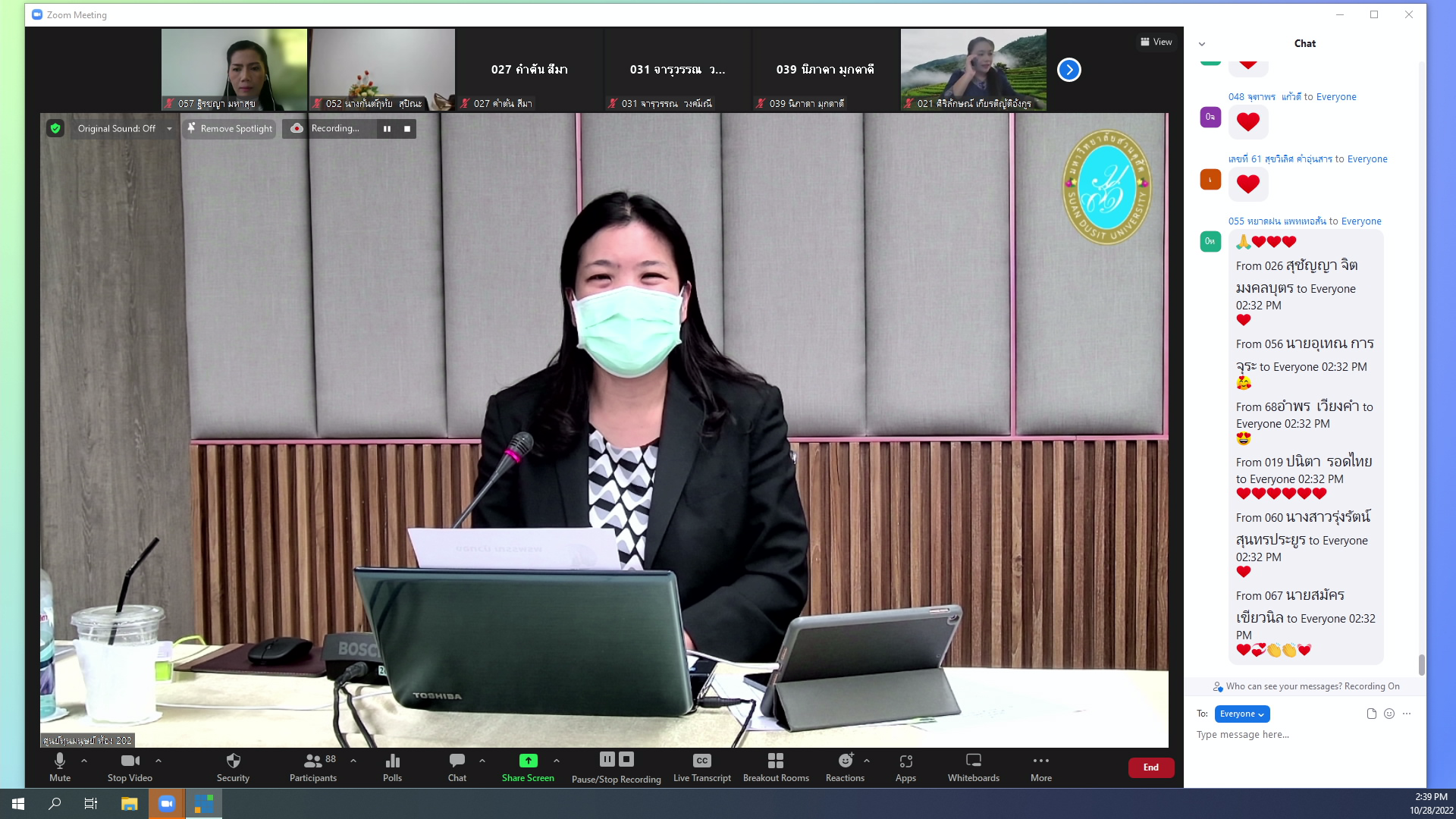Open Windows taskbar search

tap(55, 804)
